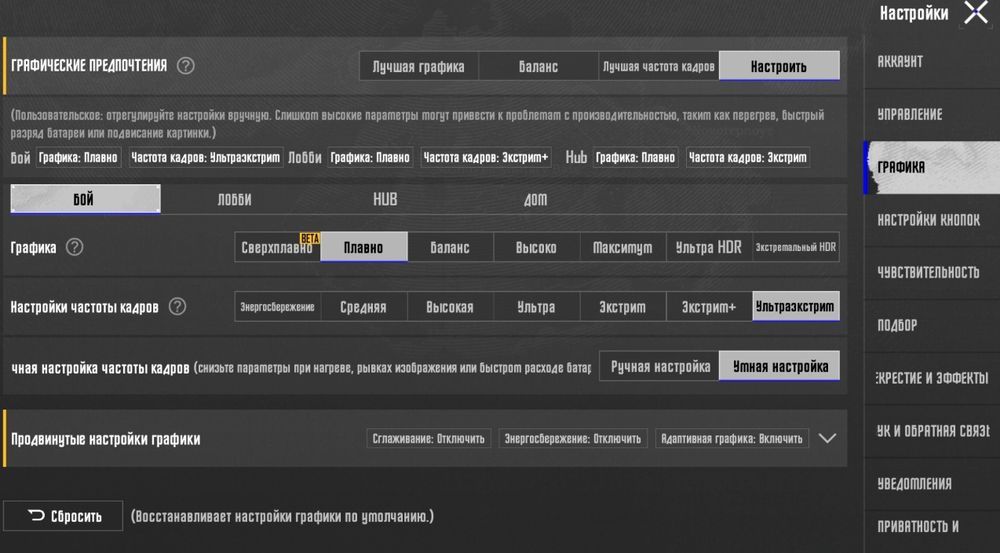Choose Ручная настройка frame rate mode
This screenshot has width=1000, height=553.
pos(660,366)
